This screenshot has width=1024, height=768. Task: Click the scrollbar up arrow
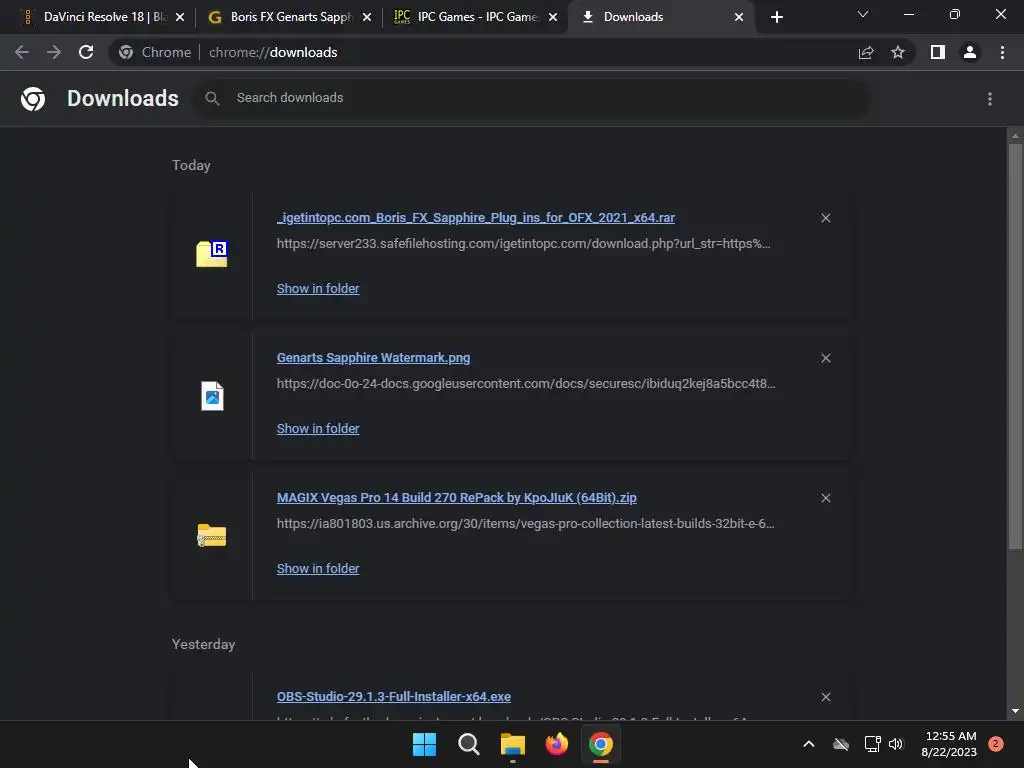(1015, 136)
